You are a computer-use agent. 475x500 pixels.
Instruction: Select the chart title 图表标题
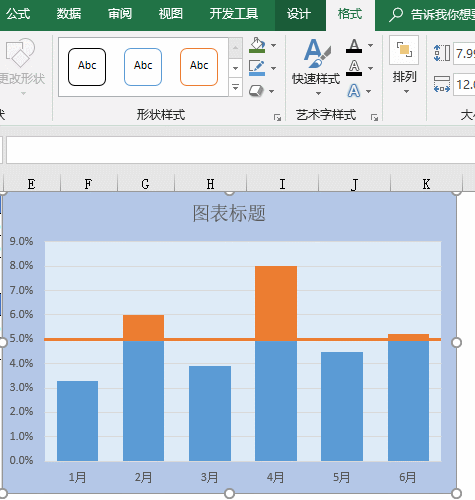pos(229,213)
